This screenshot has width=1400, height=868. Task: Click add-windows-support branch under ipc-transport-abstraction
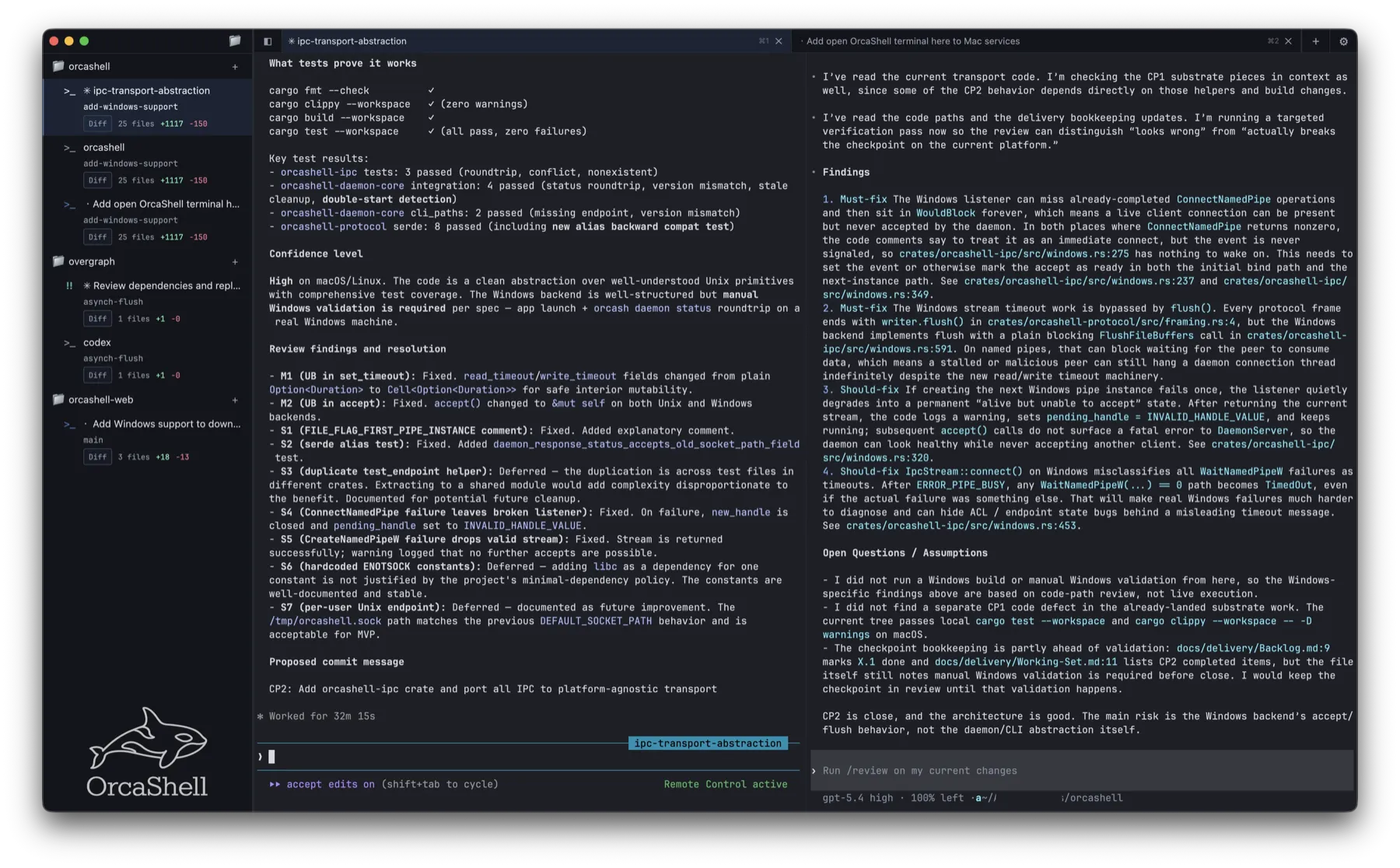pyautogui.click(x=131, y=107)
